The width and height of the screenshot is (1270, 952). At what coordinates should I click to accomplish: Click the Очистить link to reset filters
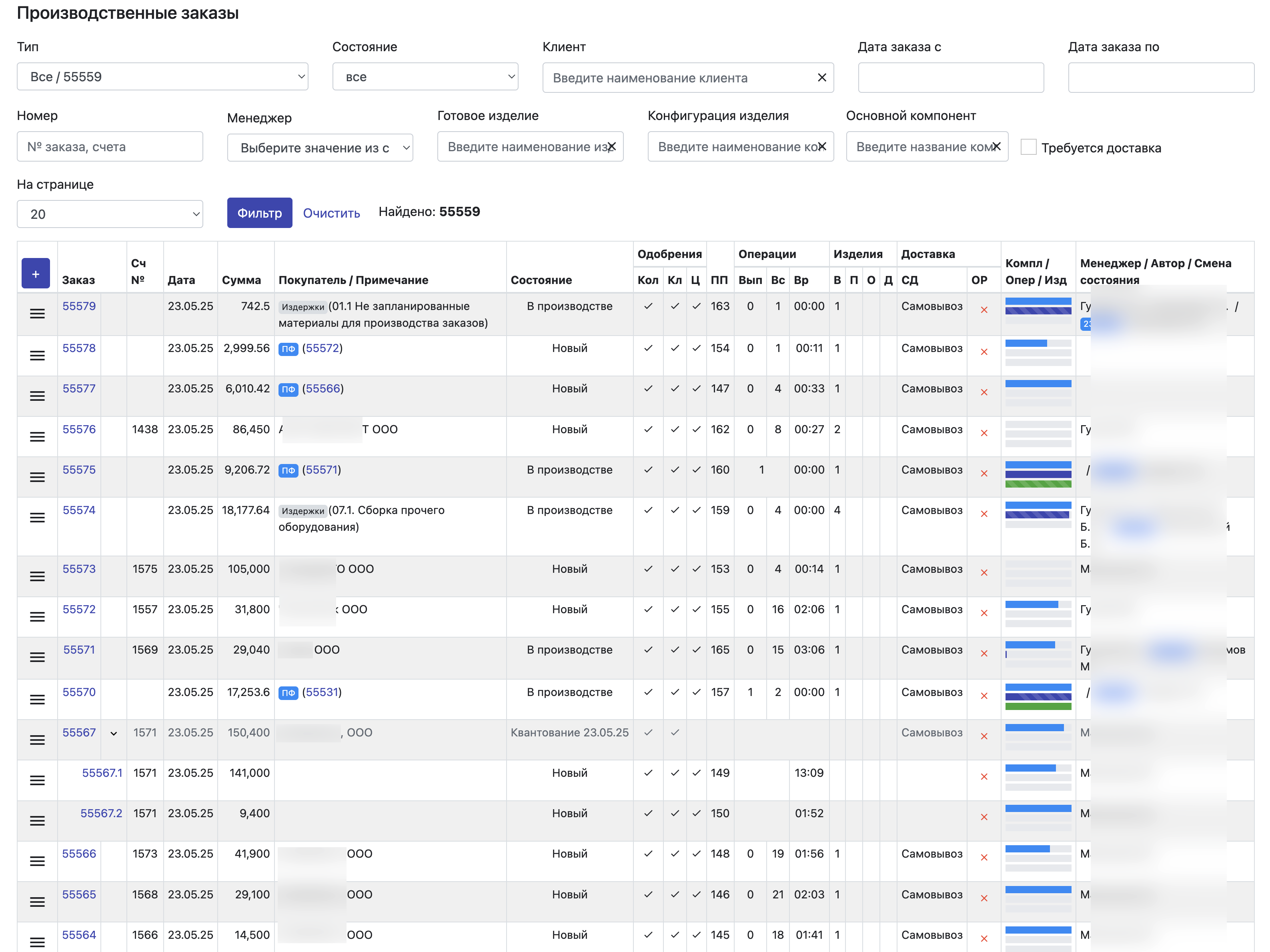point(331,213)
